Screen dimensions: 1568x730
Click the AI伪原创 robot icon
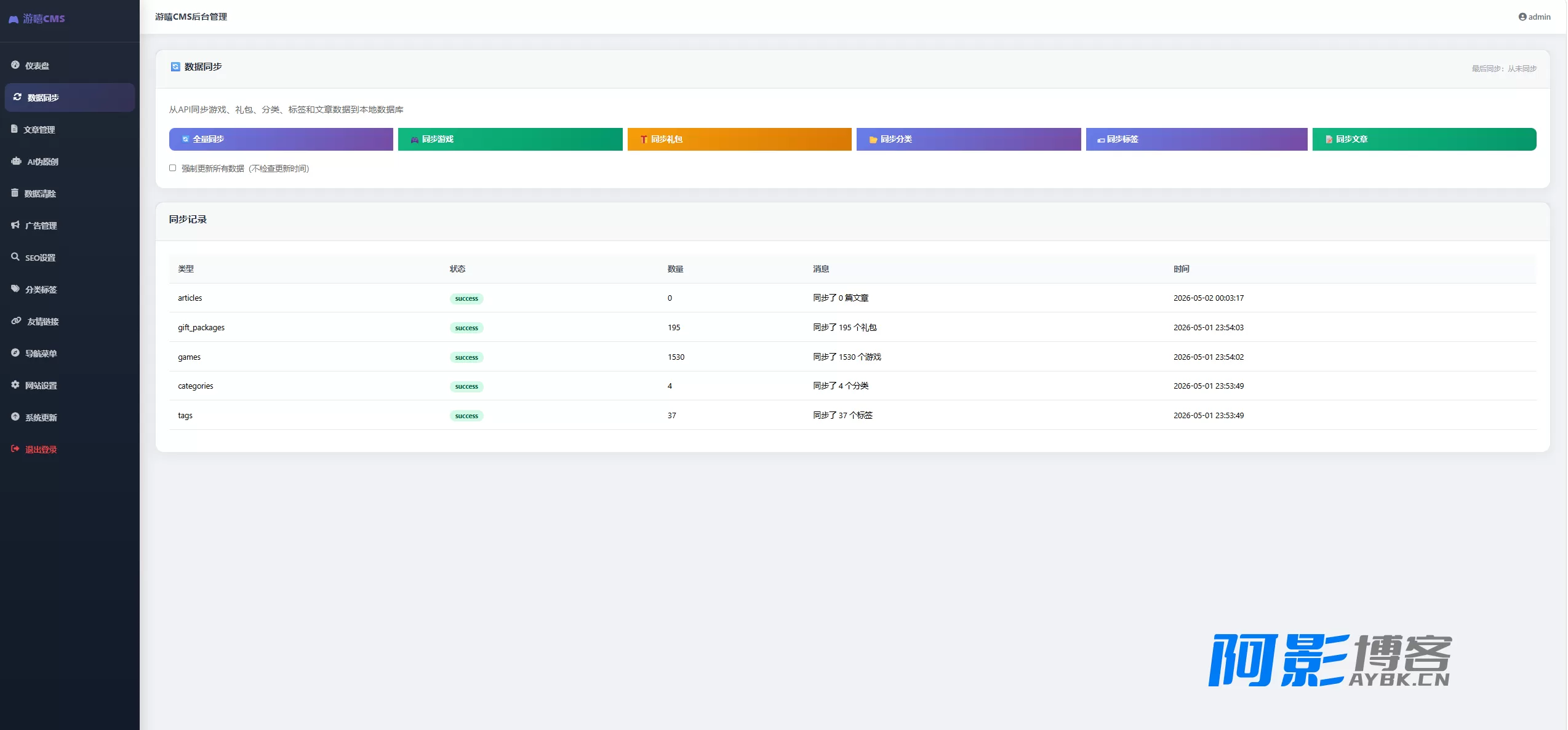(x=17, y=161)
